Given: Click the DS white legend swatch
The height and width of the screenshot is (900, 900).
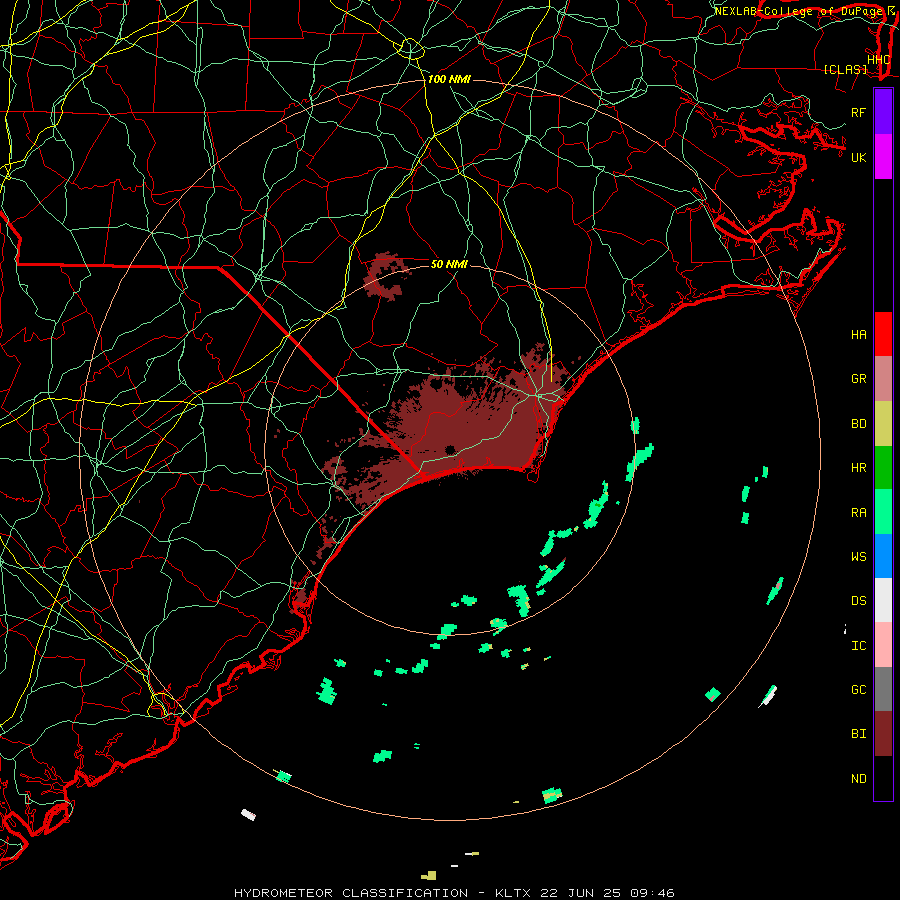Looking at the screenshot, I should (x=883, y=600).
